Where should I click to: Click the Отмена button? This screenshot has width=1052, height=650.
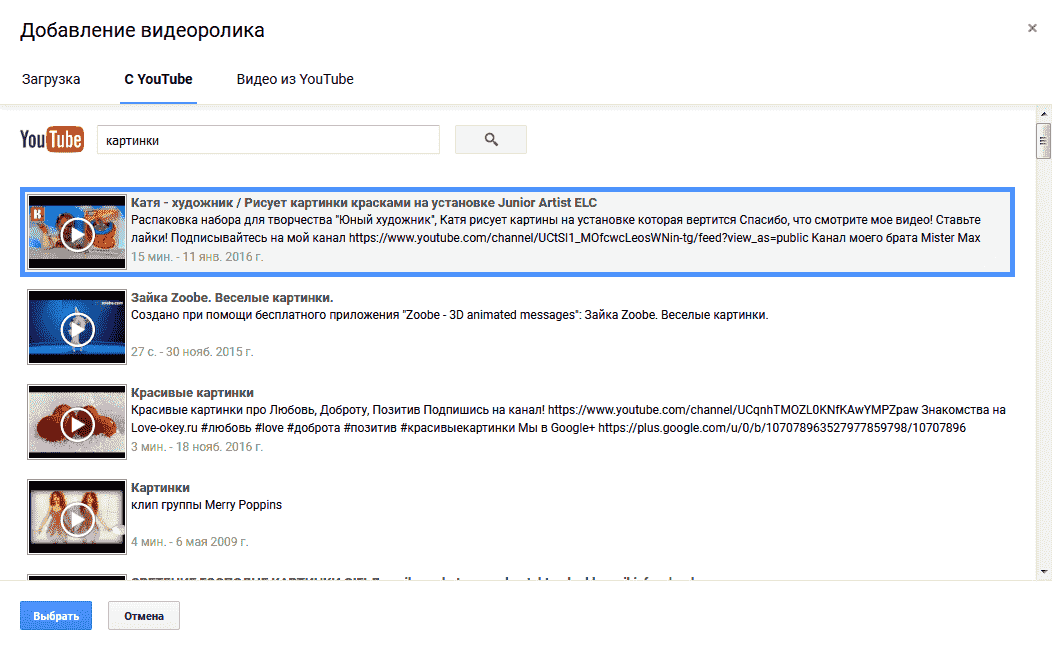(144, 616)
